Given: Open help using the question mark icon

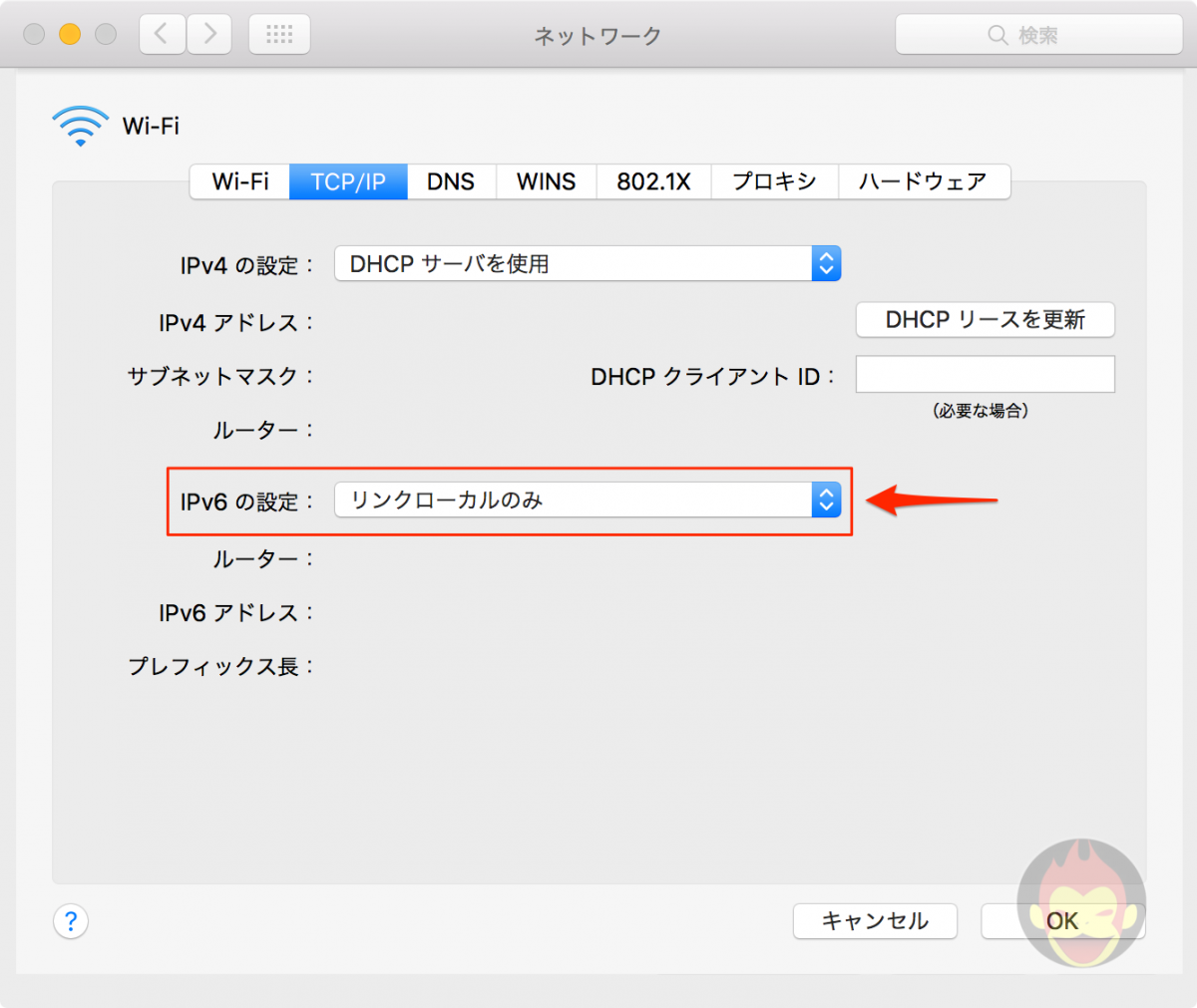Looking at the screenshot, I should pos(70,921).
